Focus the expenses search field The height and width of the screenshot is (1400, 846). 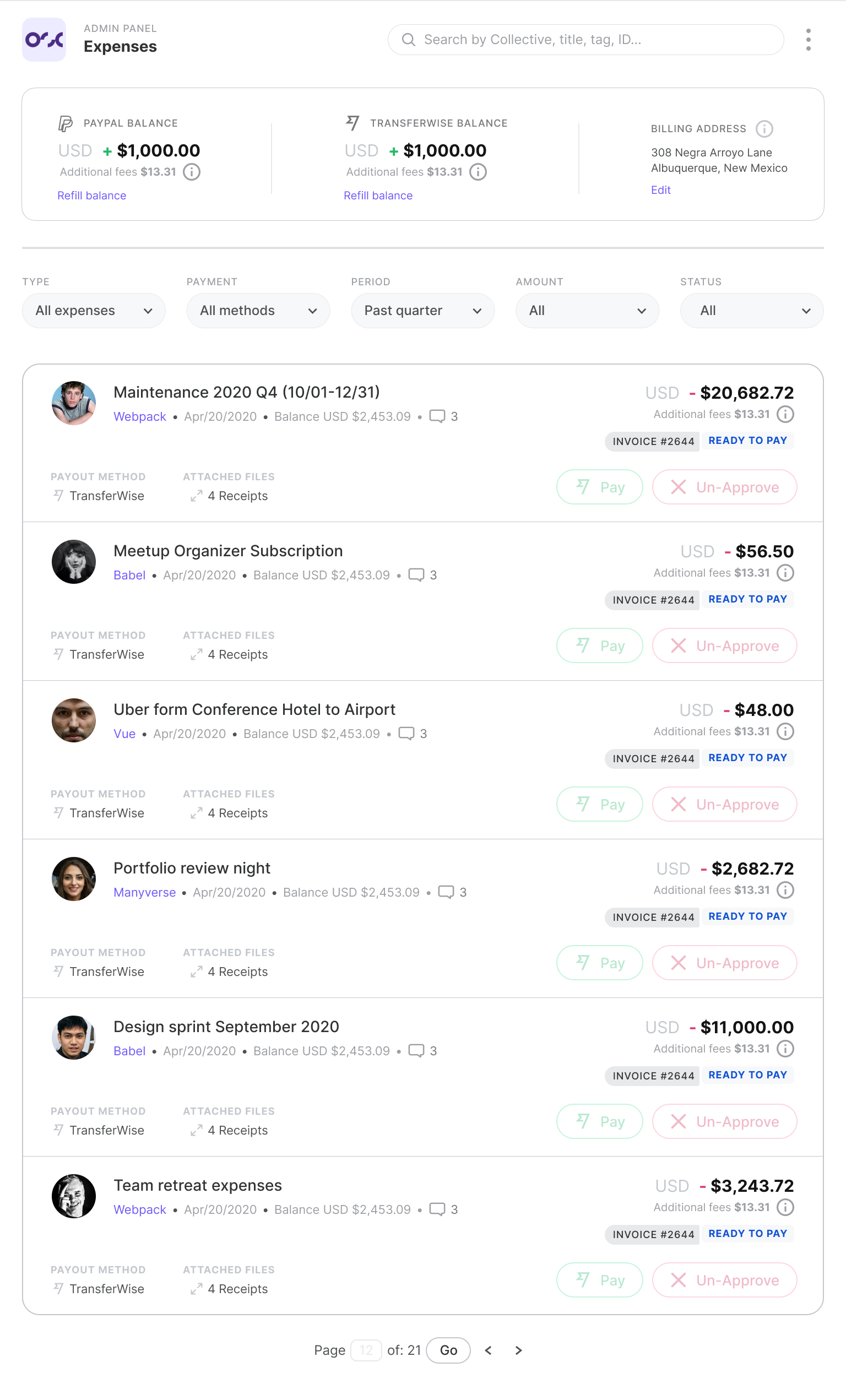coord(585,40)
